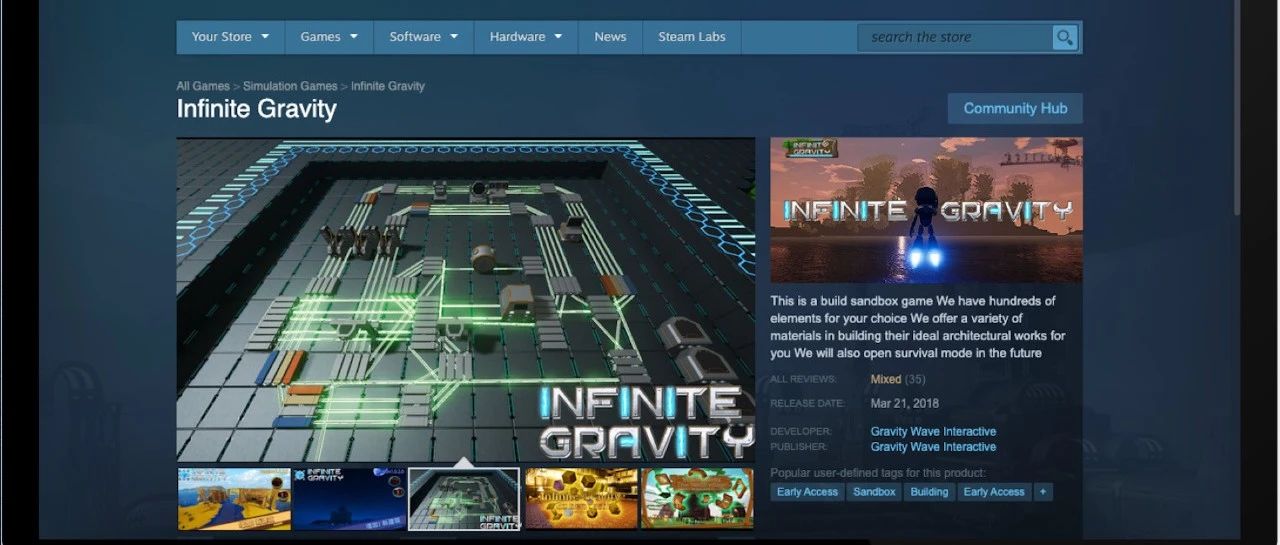Click the Infinite Gravity page title
1280x545 pixels.
tap(257, 109)
